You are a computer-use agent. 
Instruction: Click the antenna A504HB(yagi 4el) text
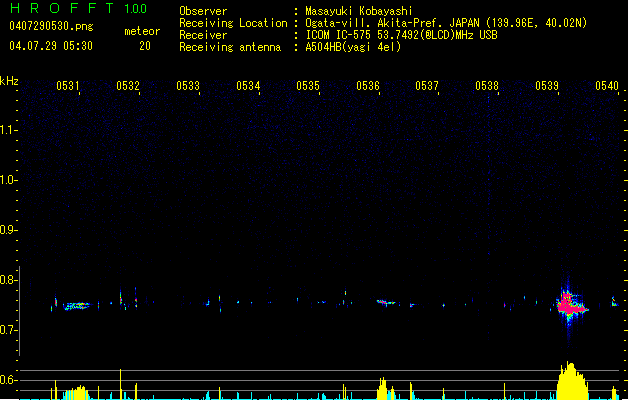353,47
